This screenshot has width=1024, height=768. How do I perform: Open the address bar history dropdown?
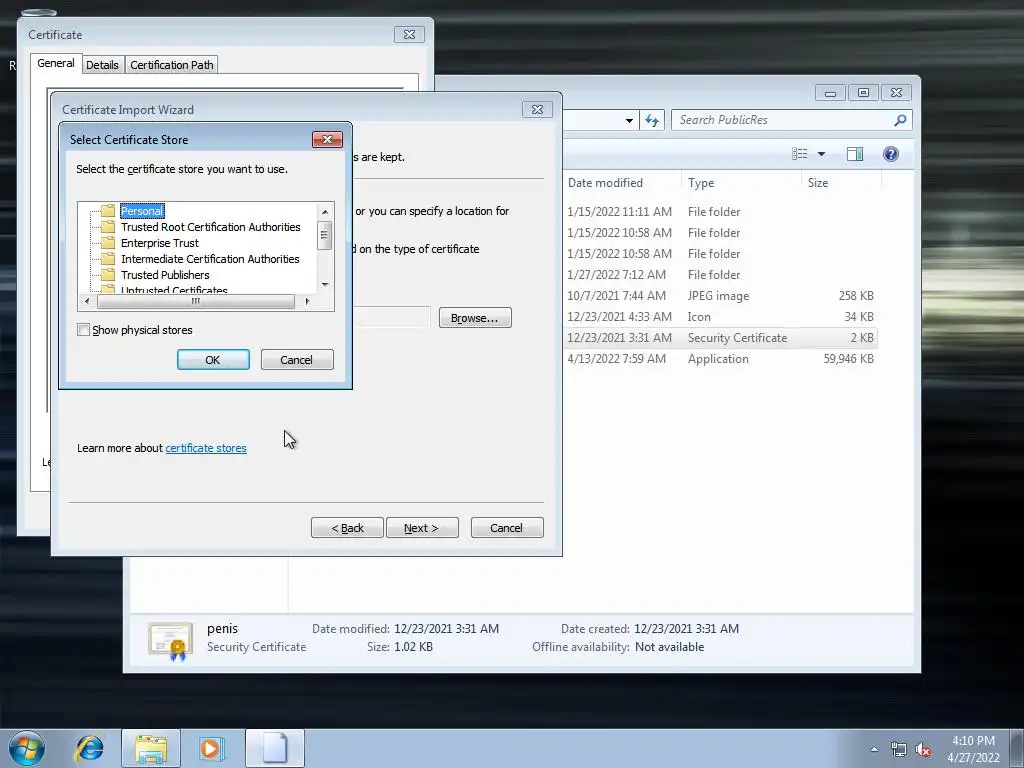pyautogui.click(x=629, y=120)
